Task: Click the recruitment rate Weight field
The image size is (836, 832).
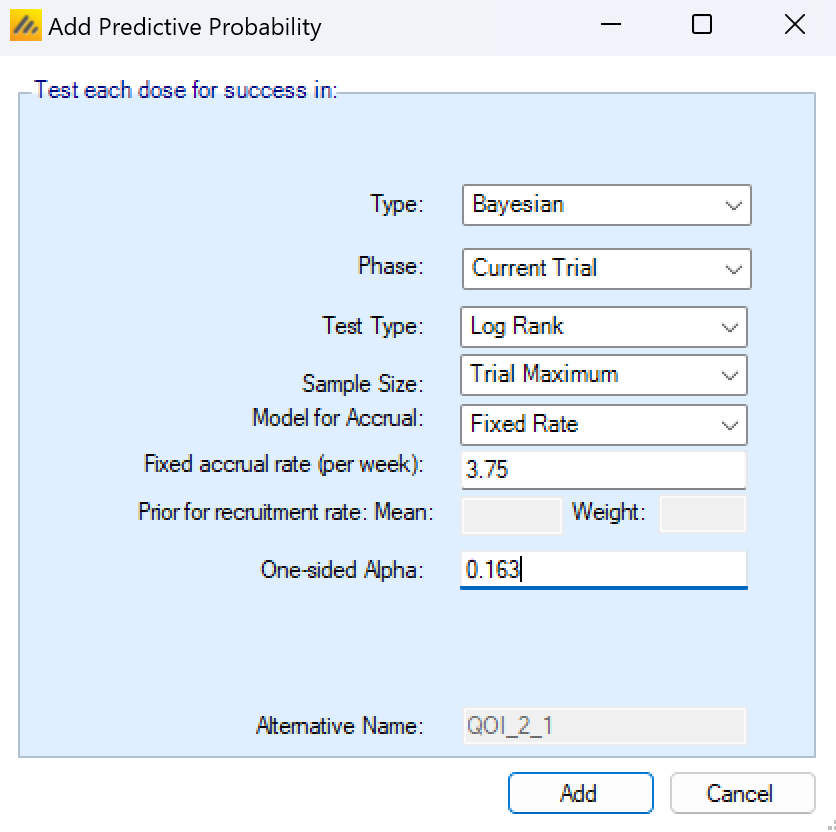Action: click(x=703, y=515)
